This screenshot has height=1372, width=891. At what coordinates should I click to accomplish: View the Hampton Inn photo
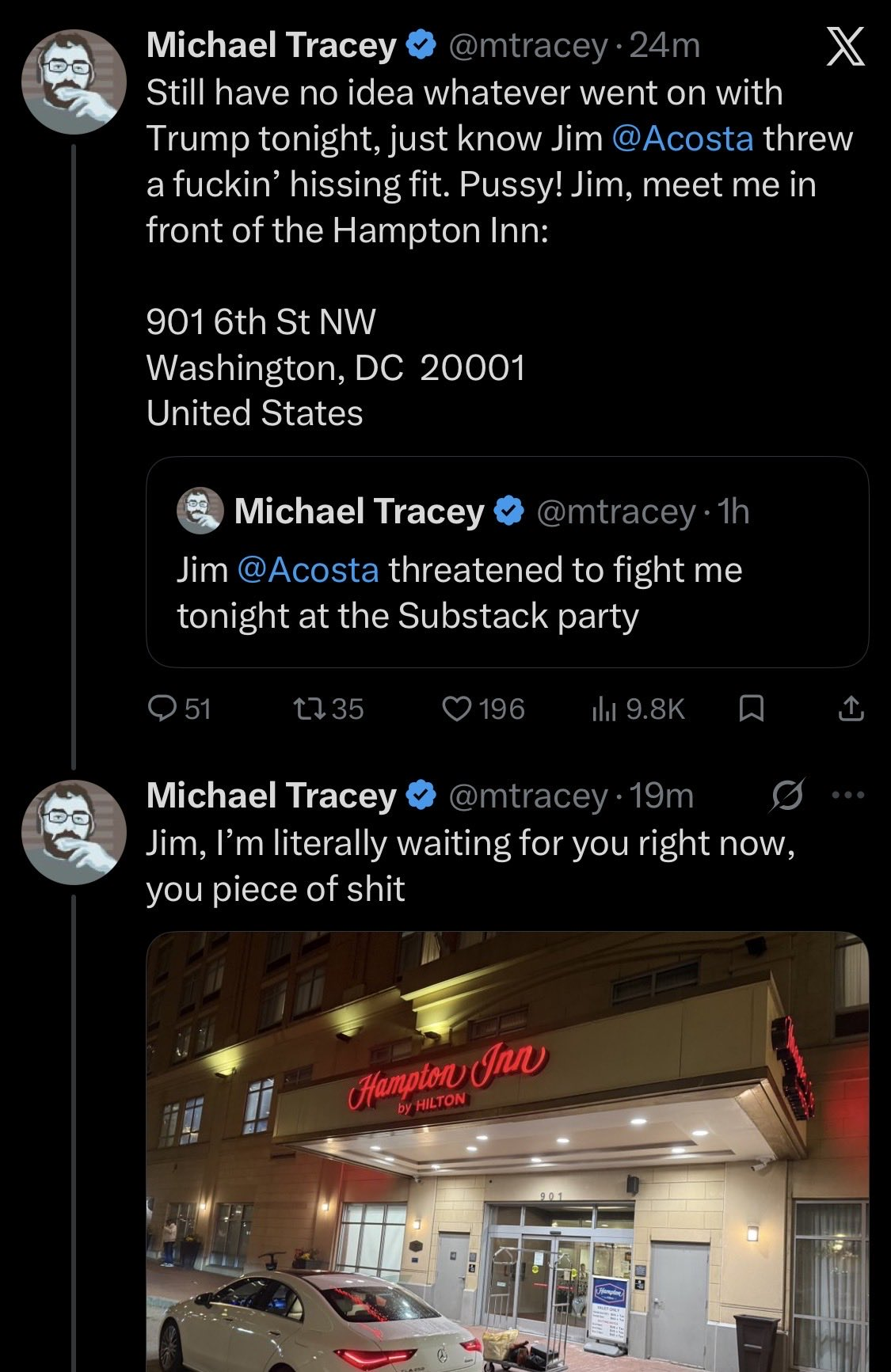tap(508, 1152)
